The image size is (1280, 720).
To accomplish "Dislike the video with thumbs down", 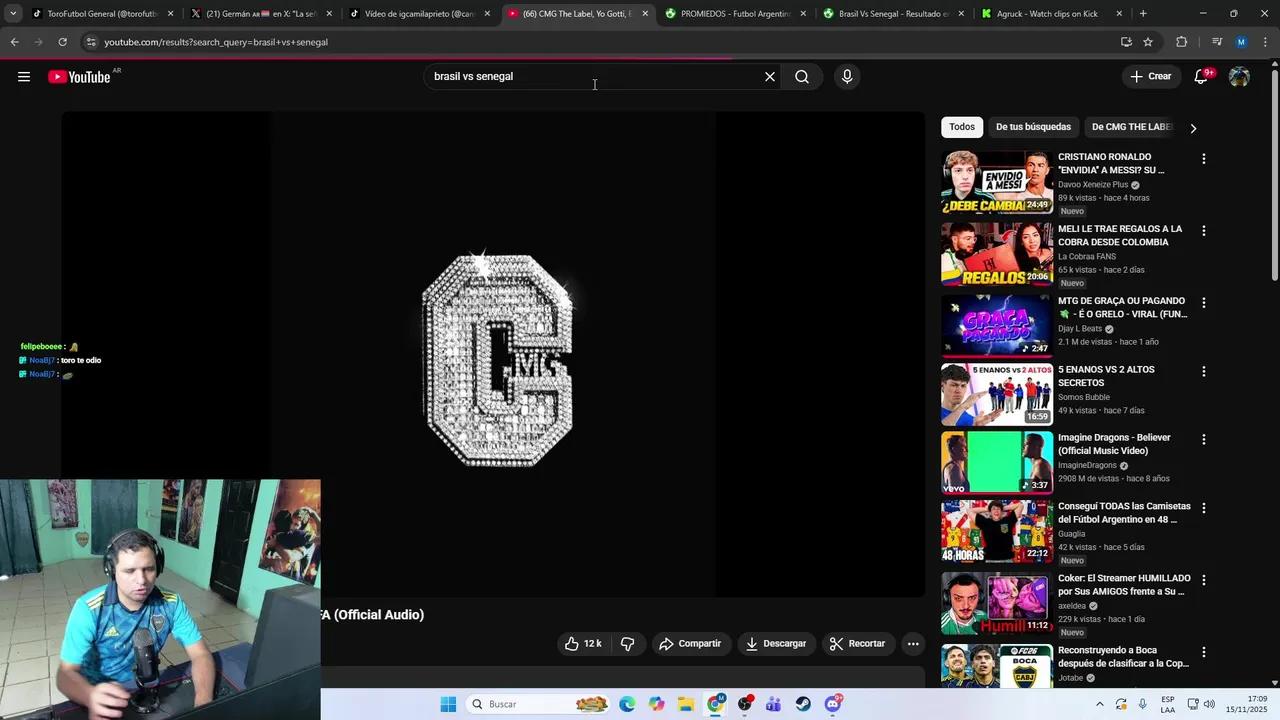I will click(x=628, y=644).
